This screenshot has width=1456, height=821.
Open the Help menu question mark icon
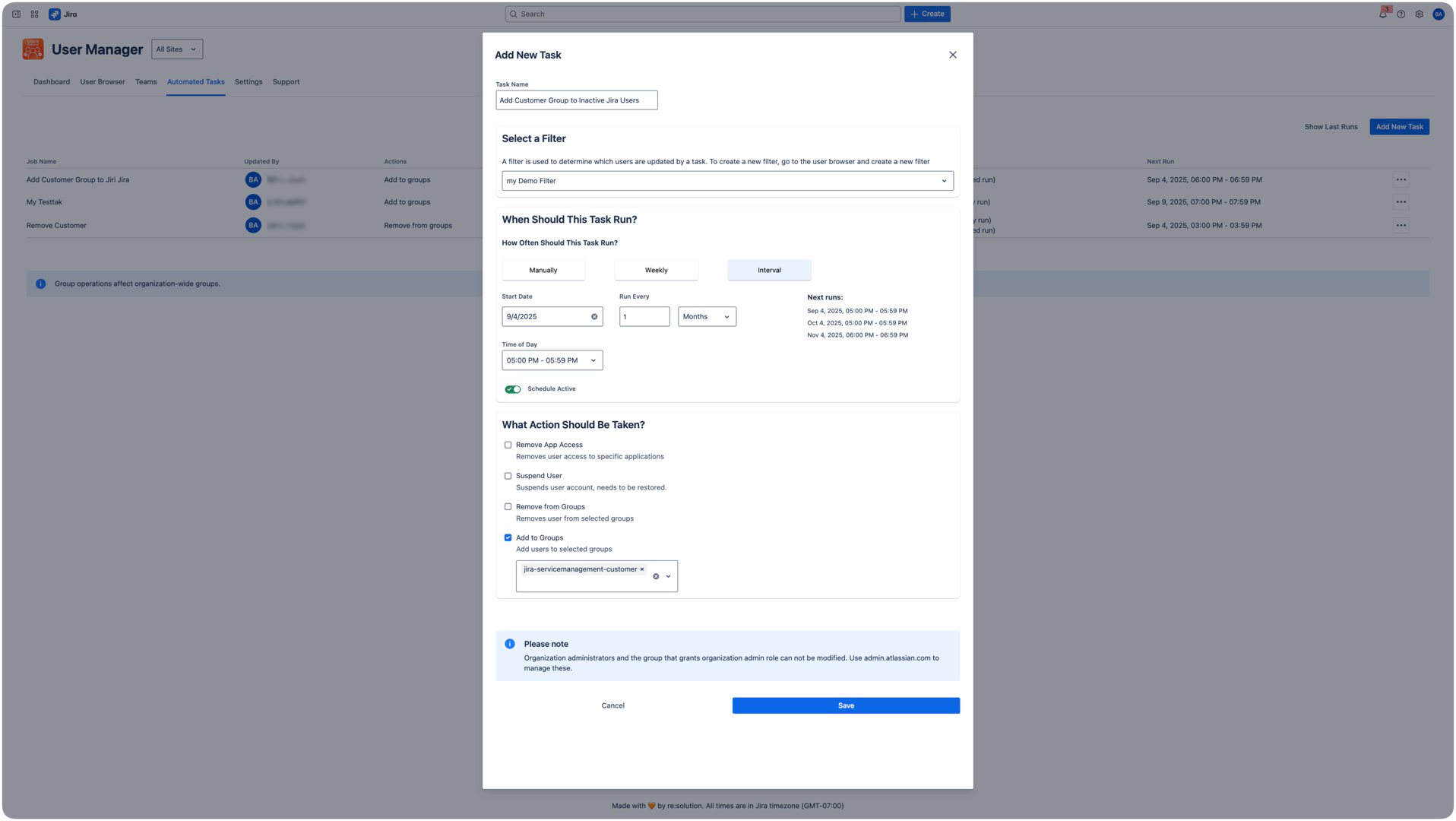tap(1401, 14)
